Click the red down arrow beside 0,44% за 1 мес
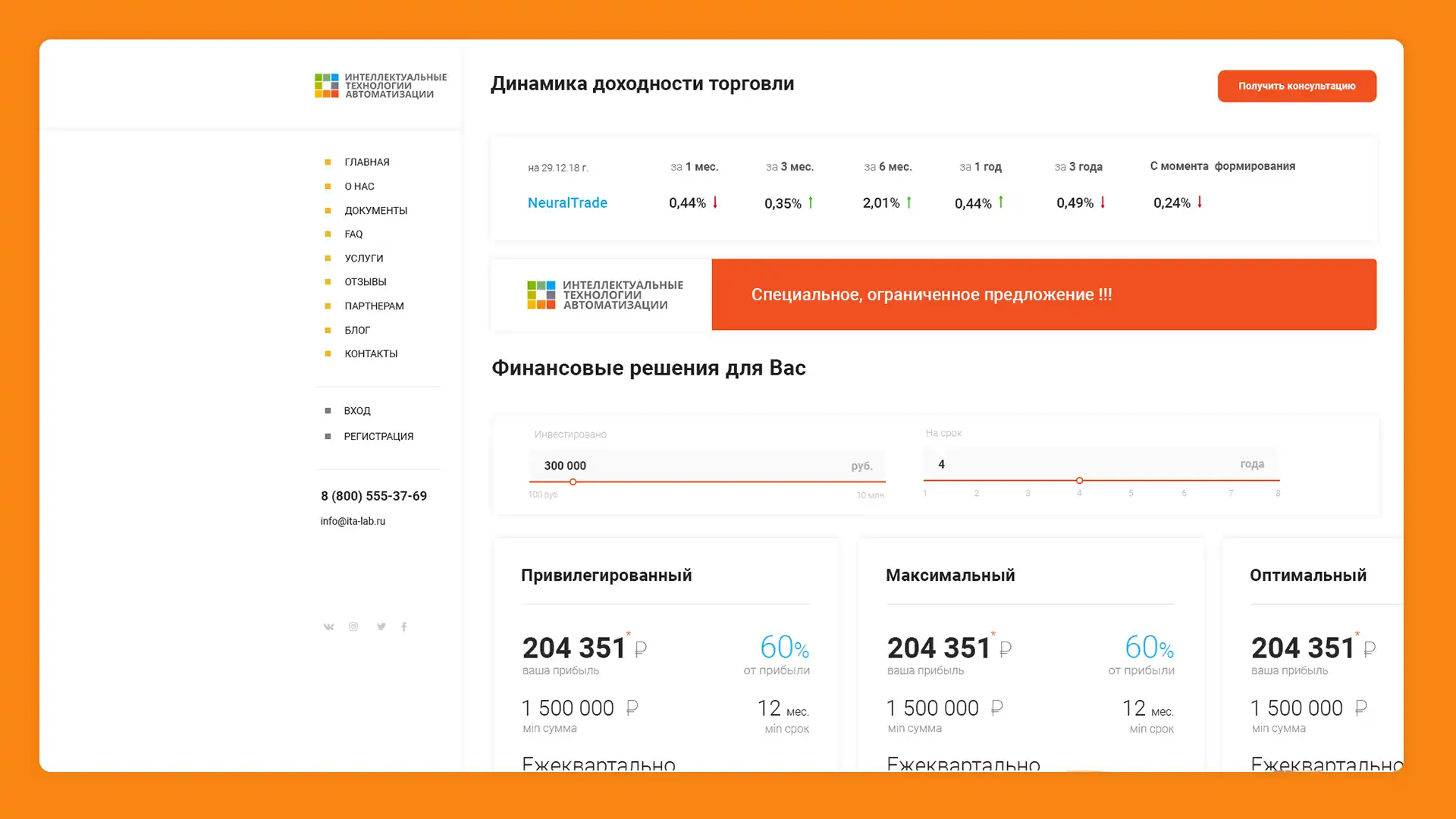 click(x=714, y=202)
